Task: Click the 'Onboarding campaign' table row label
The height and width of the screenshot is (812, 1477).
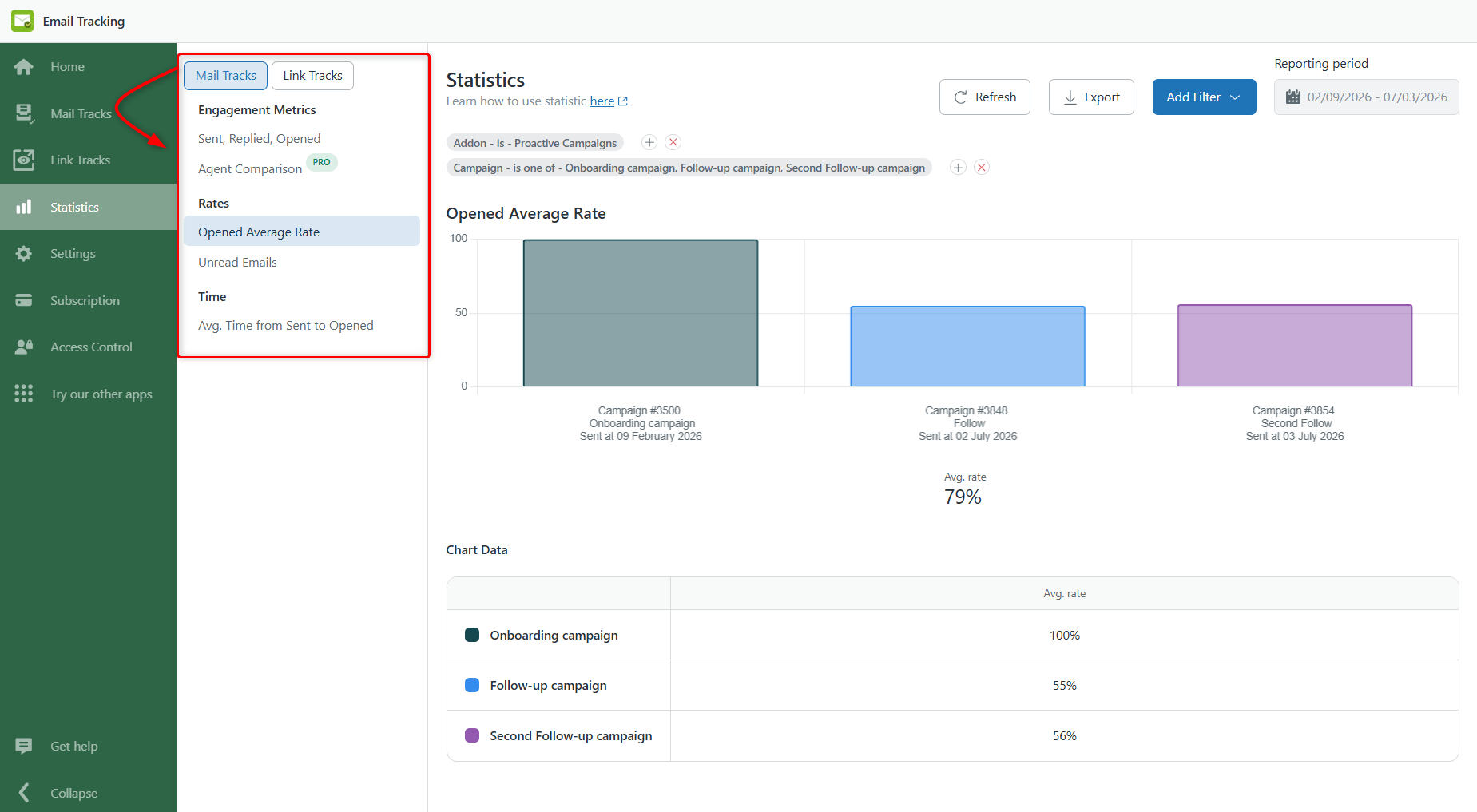Action: point(554,636)
